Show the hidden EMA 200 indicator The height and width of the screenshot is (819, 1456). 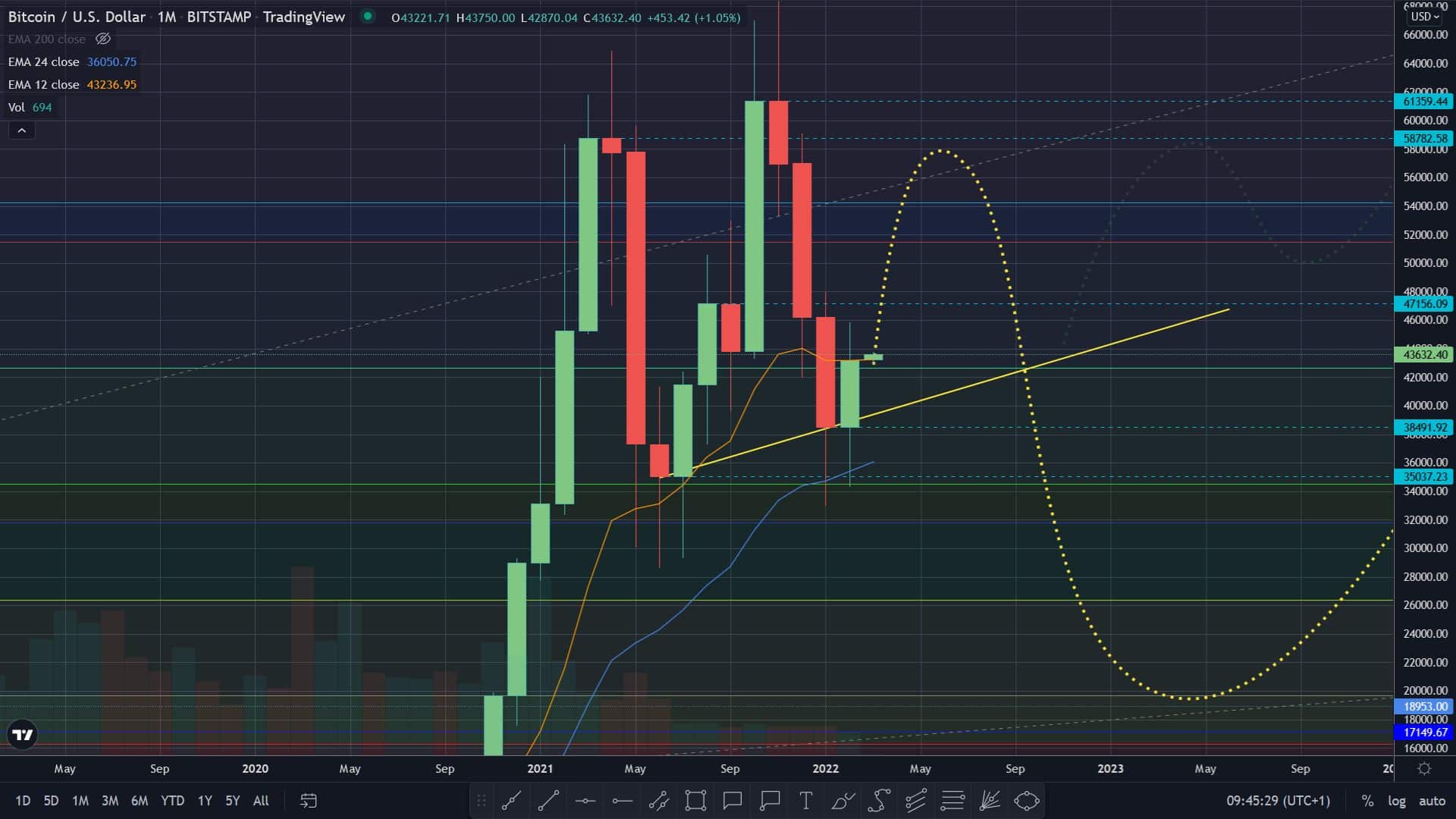[103, 39]
